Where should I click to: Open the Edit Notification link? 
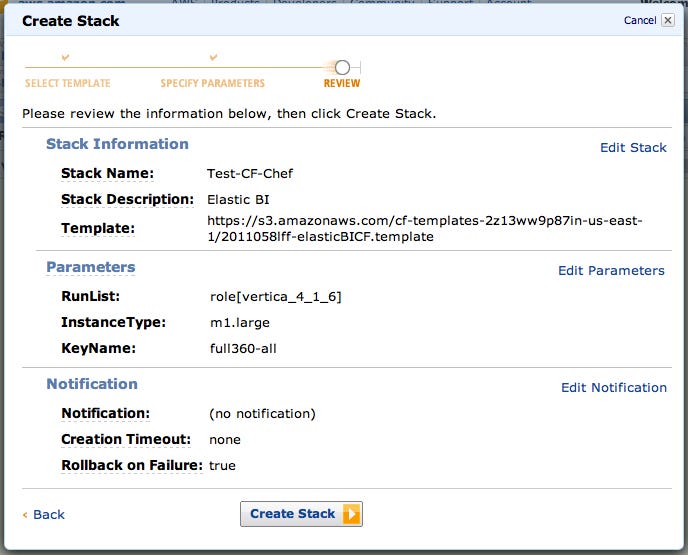[614, 388]
